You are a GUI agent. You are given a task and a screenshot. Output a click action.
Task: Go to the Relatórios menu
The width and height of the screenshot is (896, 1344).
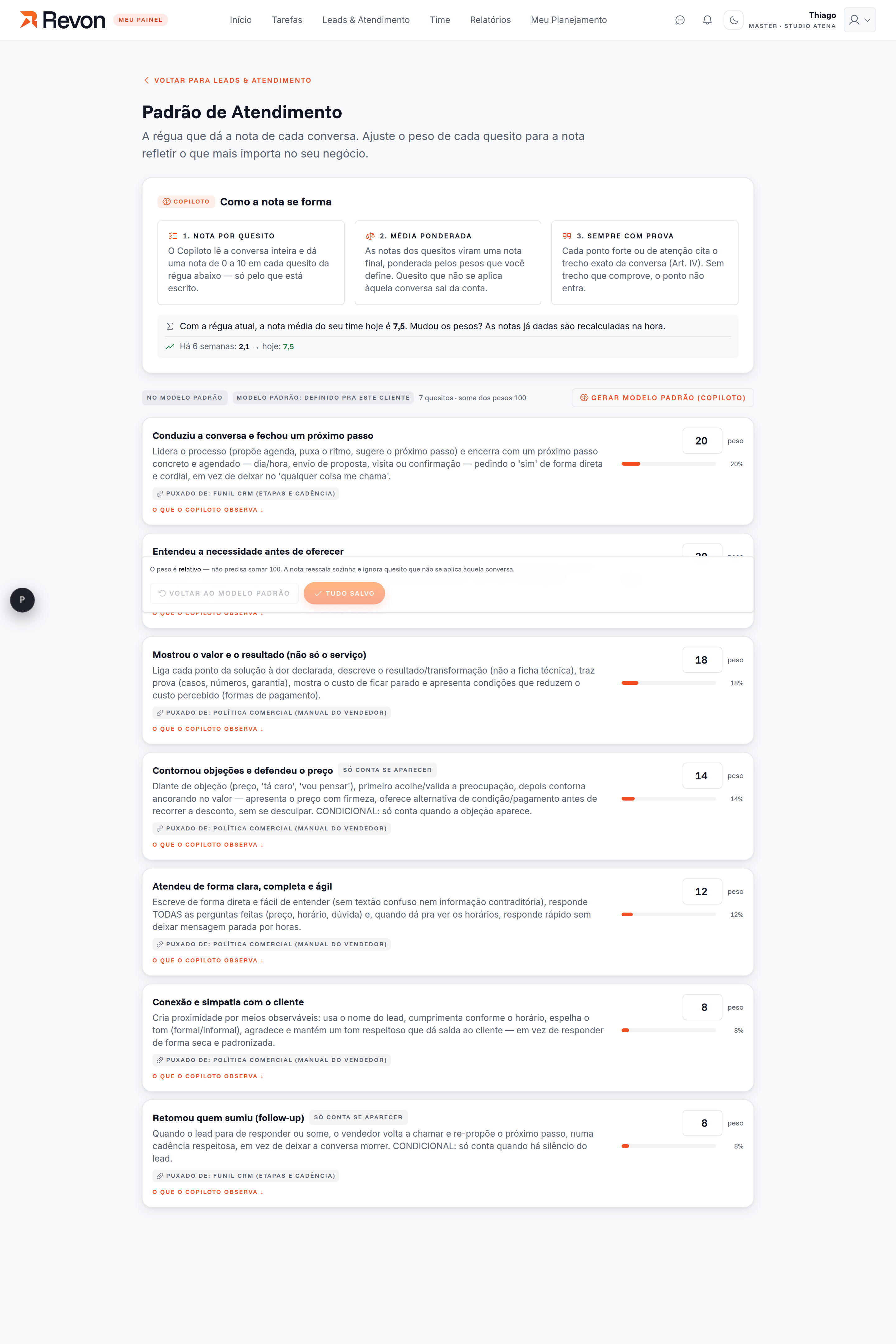click(490, 20)
